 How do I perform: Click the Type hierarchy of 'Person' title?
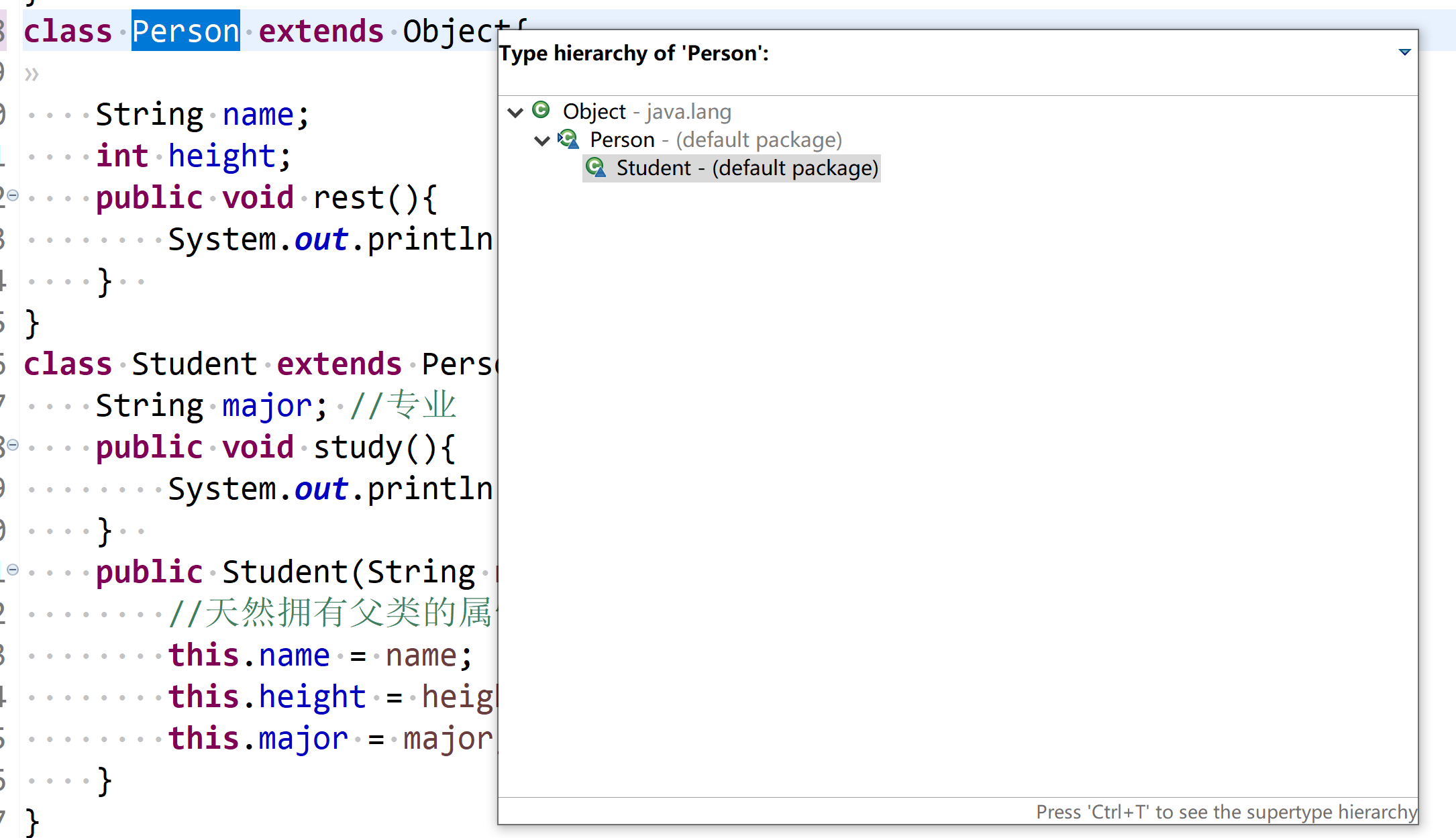(634, 53)
